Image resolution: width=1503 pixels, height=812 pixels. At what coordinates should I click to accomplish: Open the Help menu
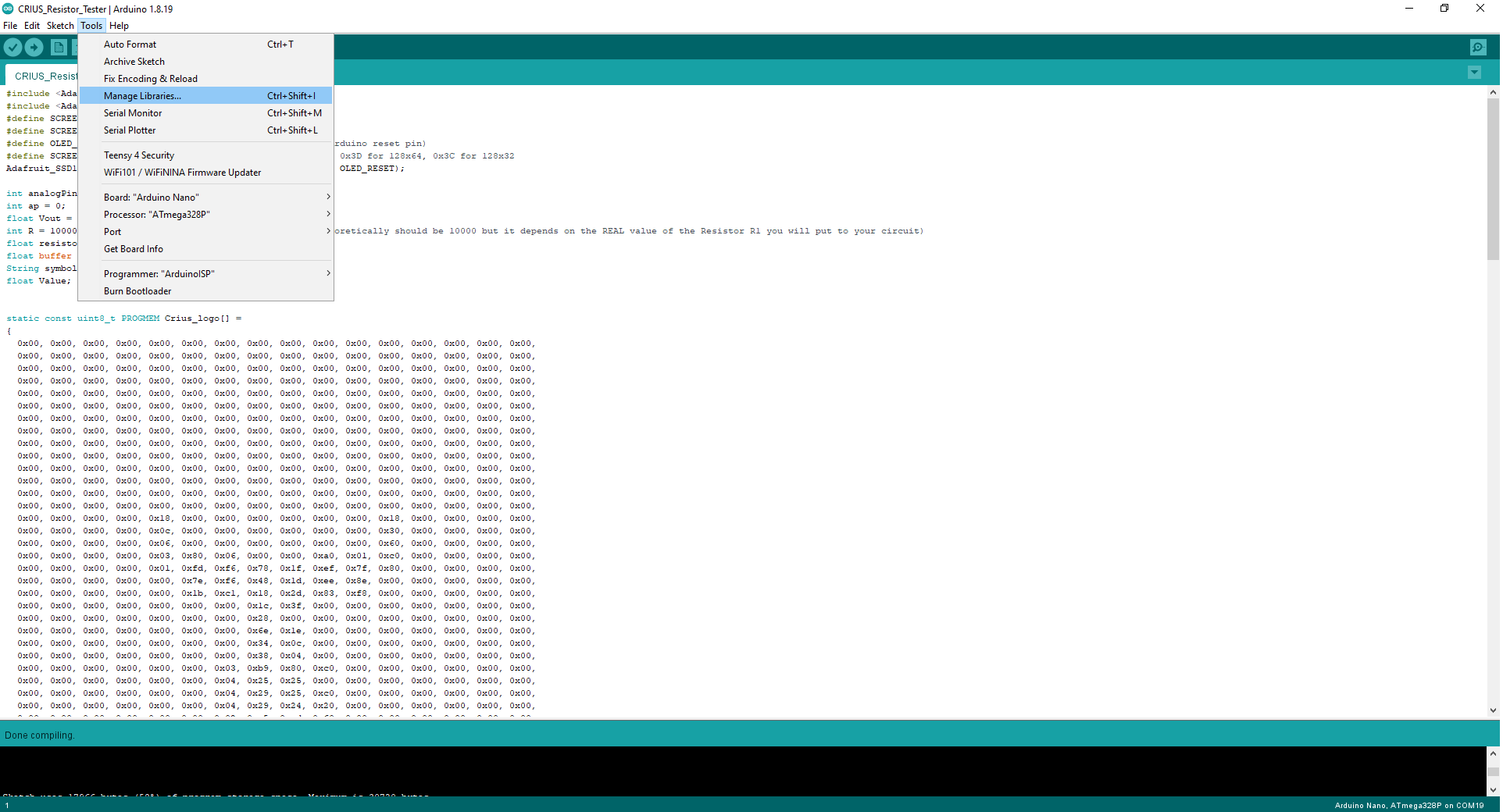pyautogui.click(x=119, y=25)
